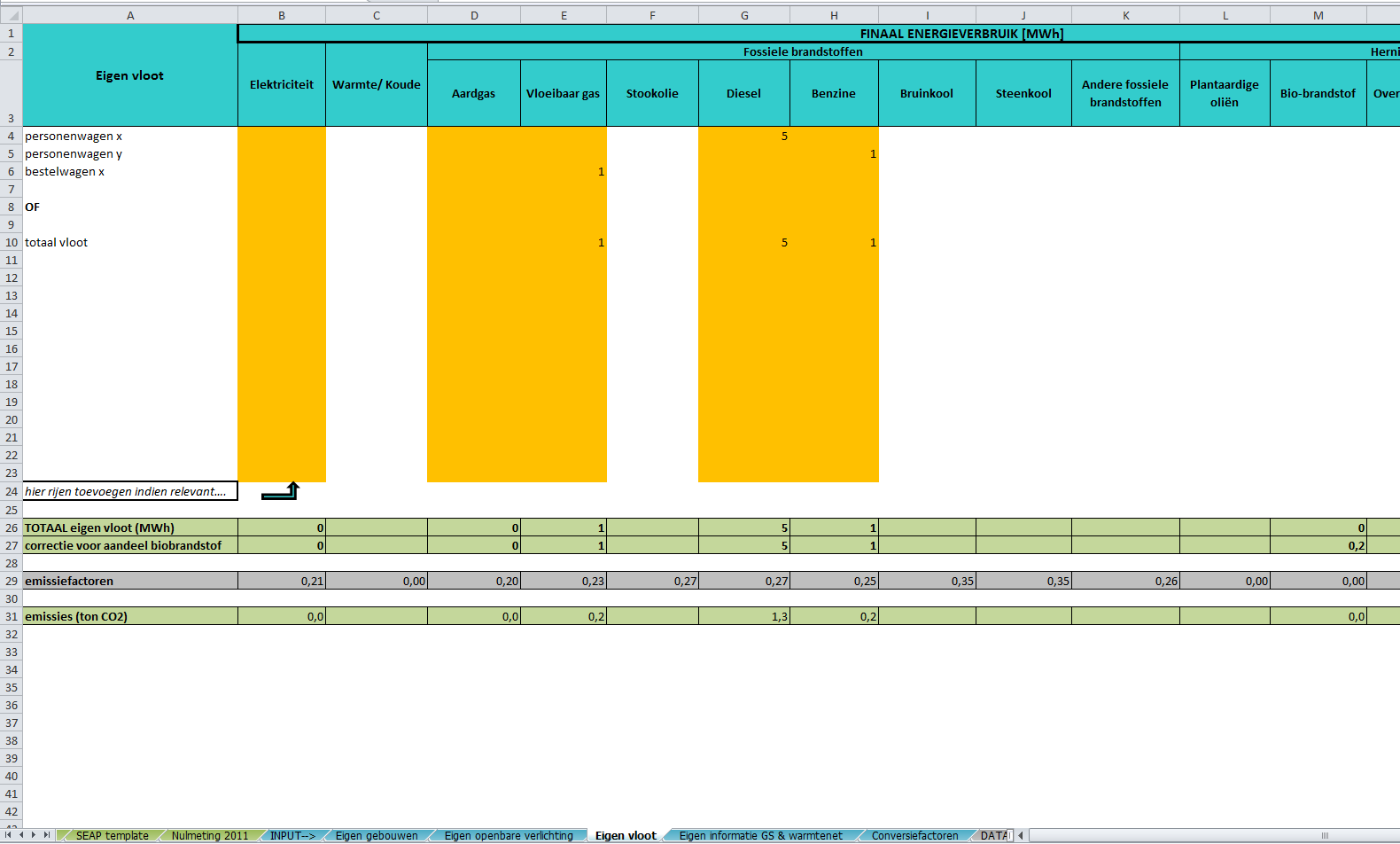Image resolution: width=1400 pixels, height=844 pixels.
Task: Select the totaal vloot label cell
Action: pos(130,242)
